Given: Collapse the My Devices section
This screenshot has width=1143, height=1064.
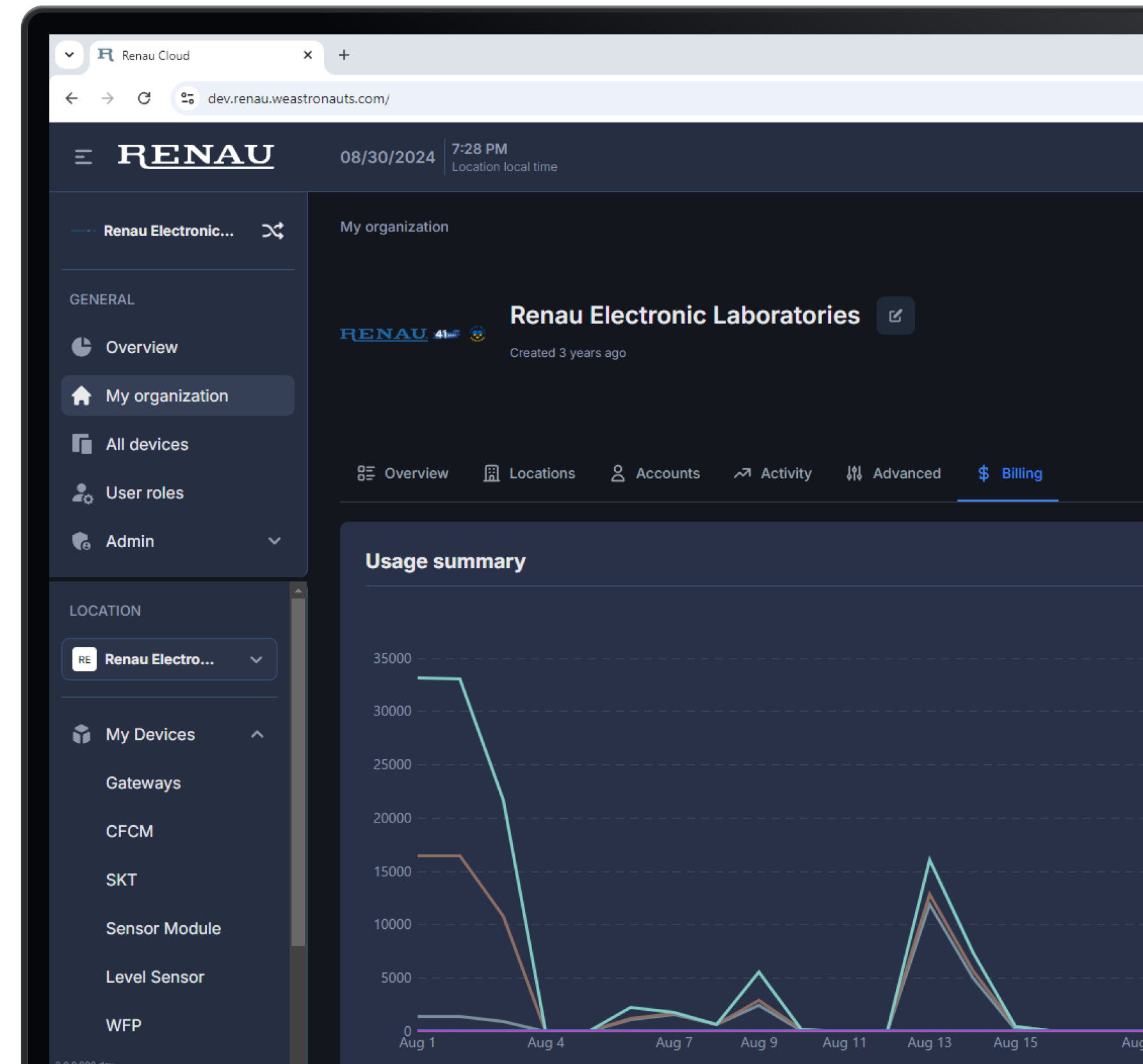Looking at the screenshot, I should pyautogui.click(x=257, y=735).
